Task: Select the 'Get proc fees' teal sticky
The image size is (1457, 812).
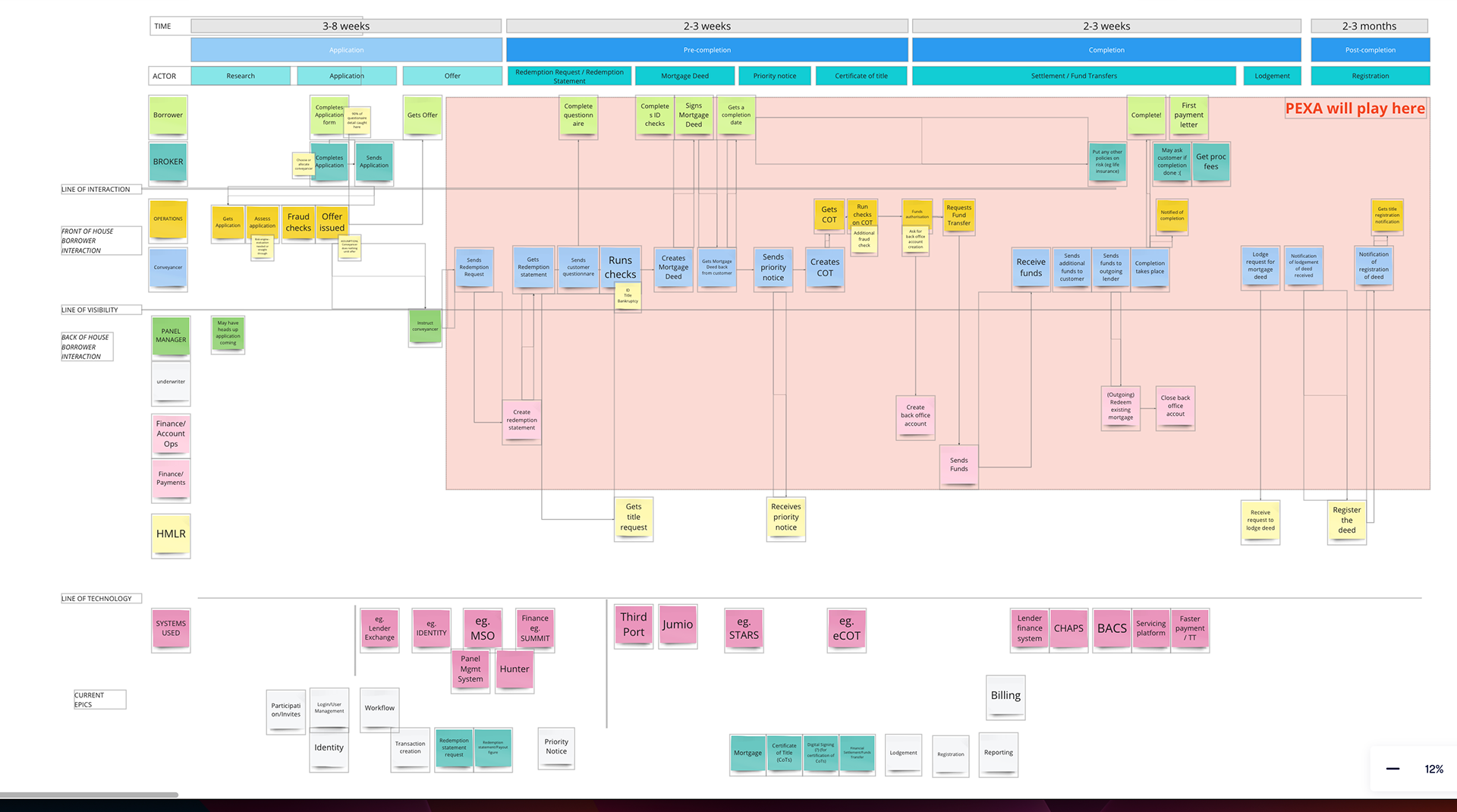Action: pos(1211,162)
